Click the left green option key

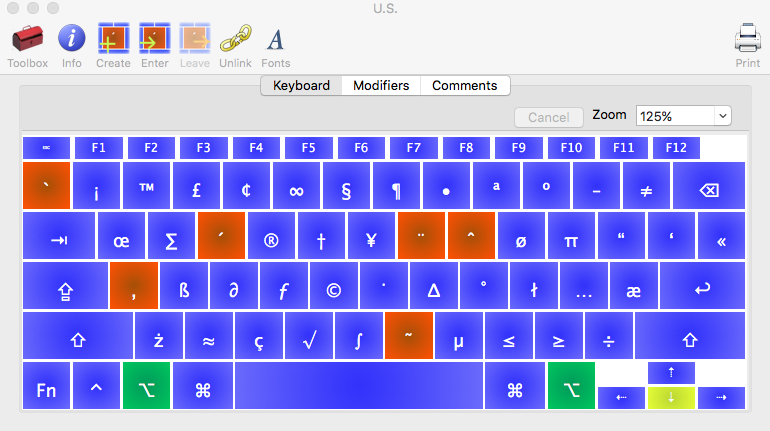(x=146, y=386)
